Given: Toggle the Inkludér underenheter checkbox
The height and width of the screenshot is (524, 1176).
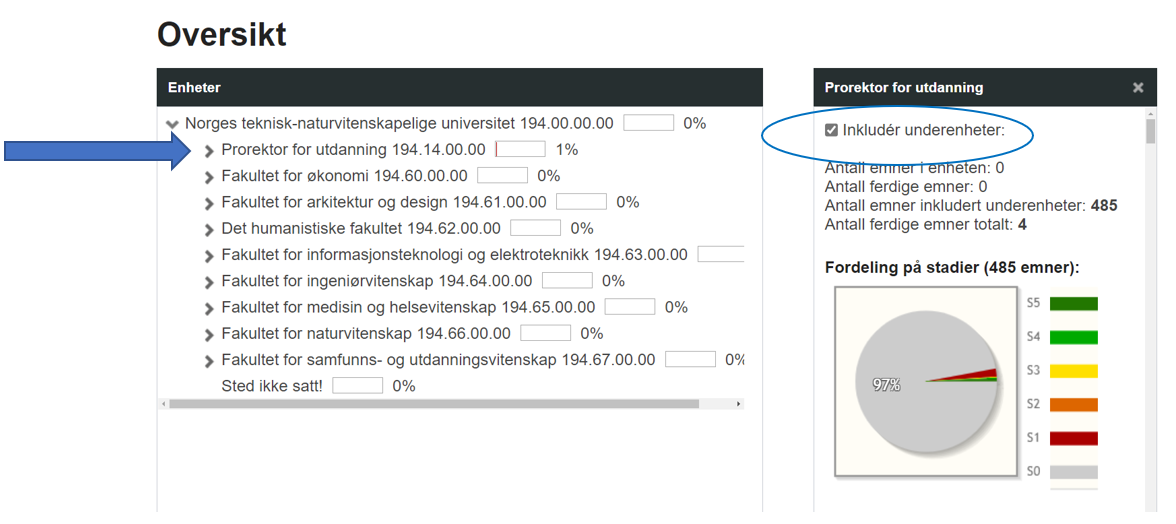Looking at the screenshot, I should click(832, 130).
